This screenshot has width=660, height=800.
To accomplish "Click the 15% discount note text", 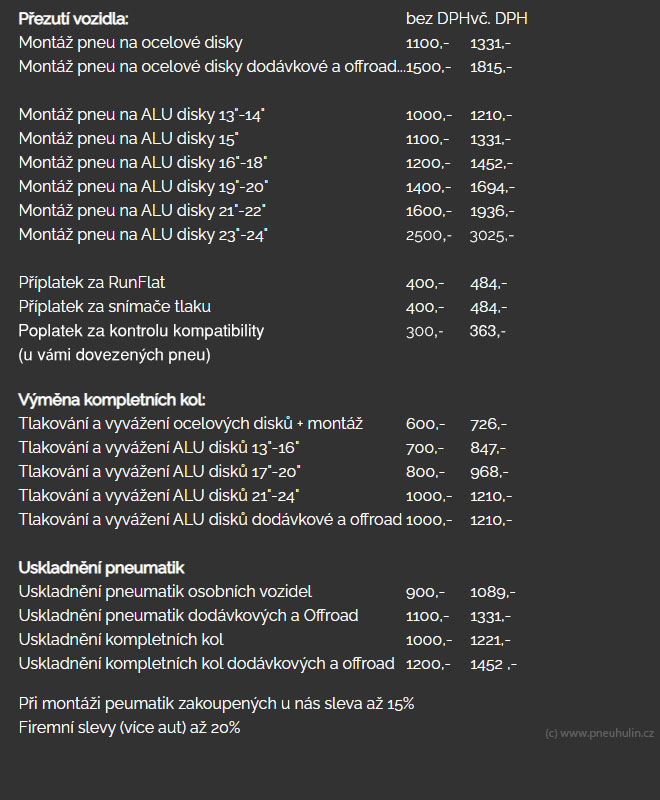I will pos(216,704).
